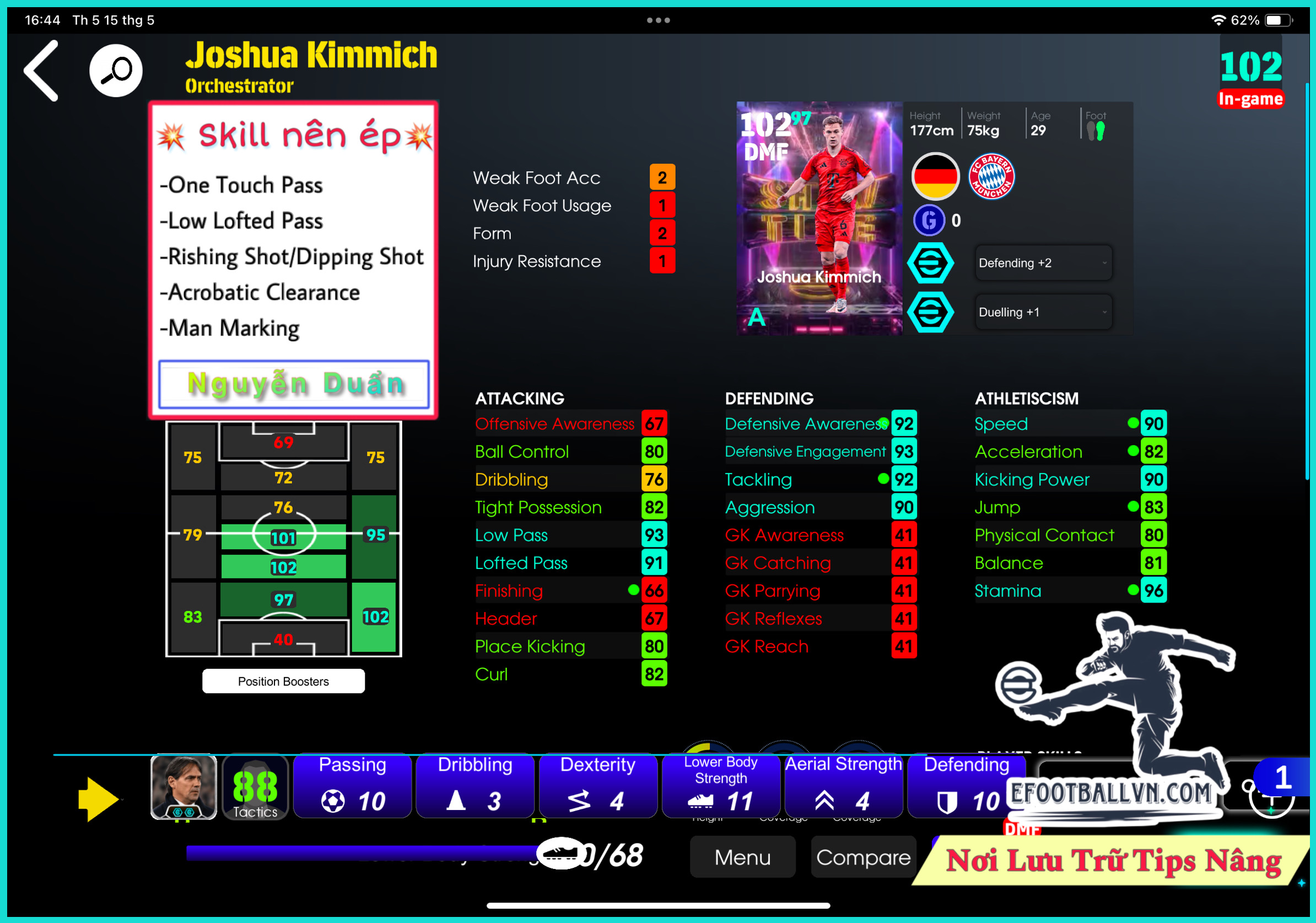Tap the Curl 82 stat
This screenshot has height=923, width=1316.
570,674
